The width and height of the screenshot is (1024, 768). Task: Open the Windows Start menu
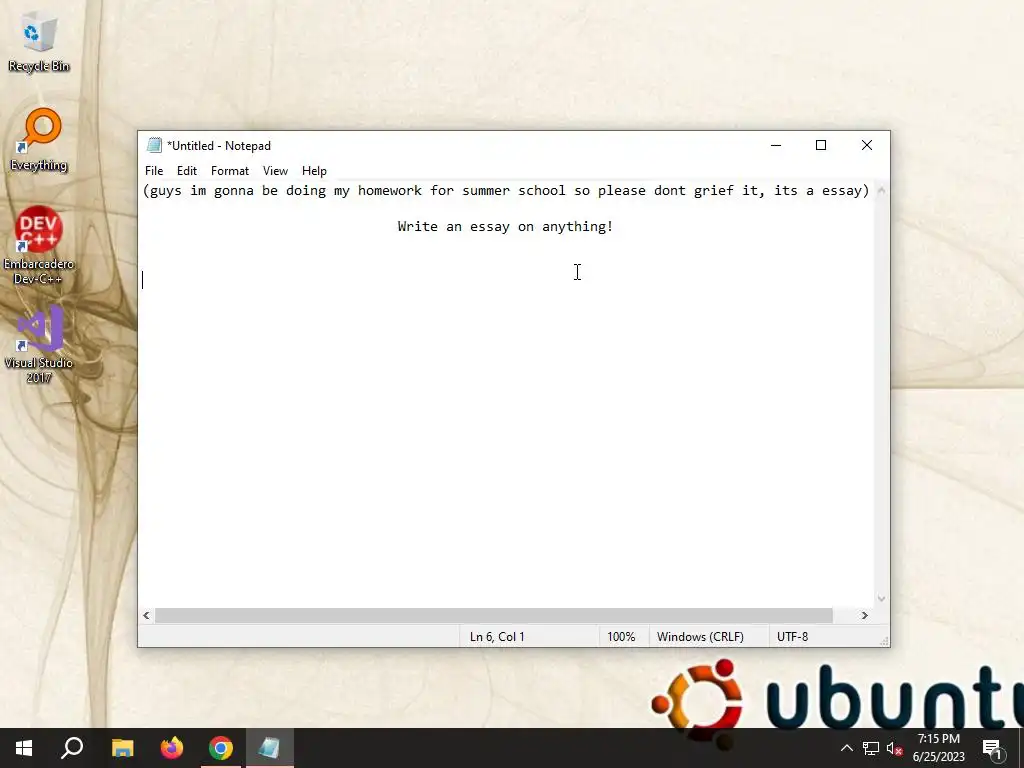[24, 748]
